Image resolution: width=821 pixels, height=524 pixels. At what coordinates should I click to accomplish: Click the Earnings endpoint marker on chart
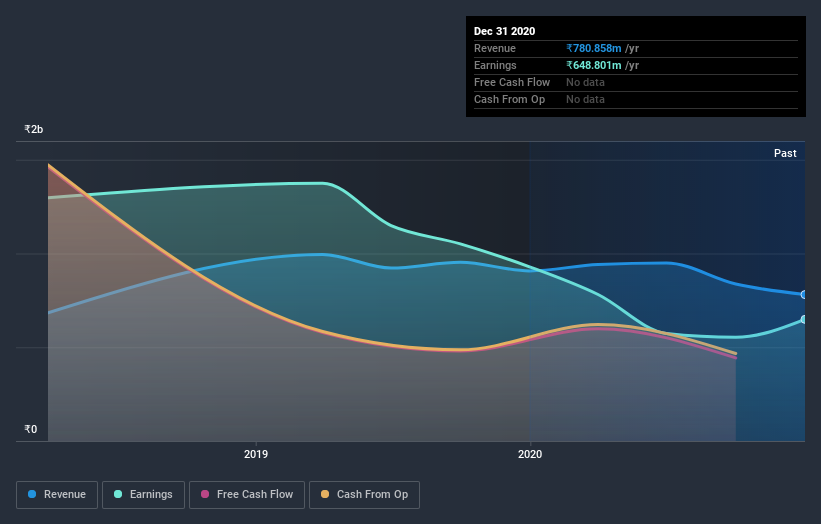tap(804, 319)
